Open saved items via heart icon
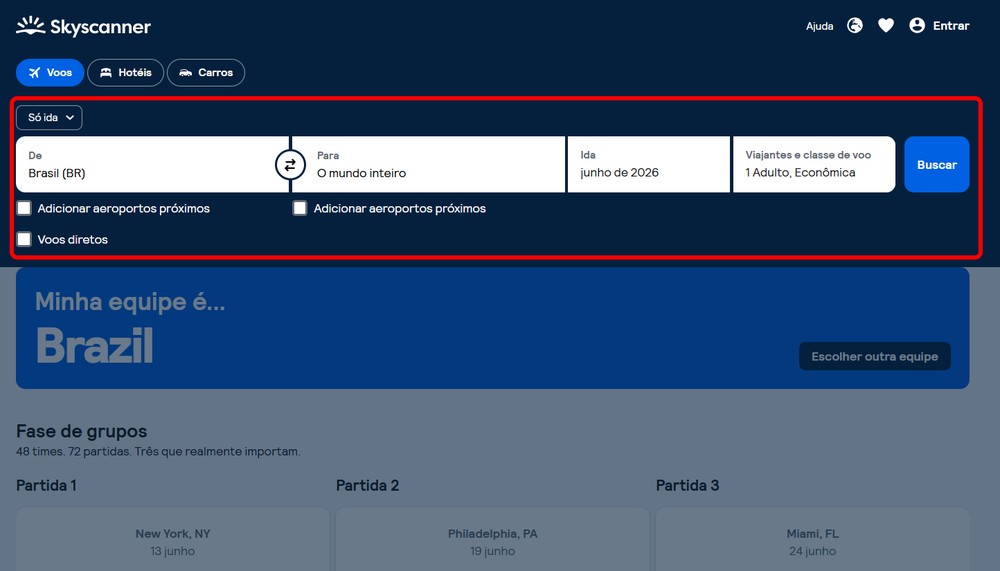Viewport: 1000px width, 571px height. click(886, 26)
